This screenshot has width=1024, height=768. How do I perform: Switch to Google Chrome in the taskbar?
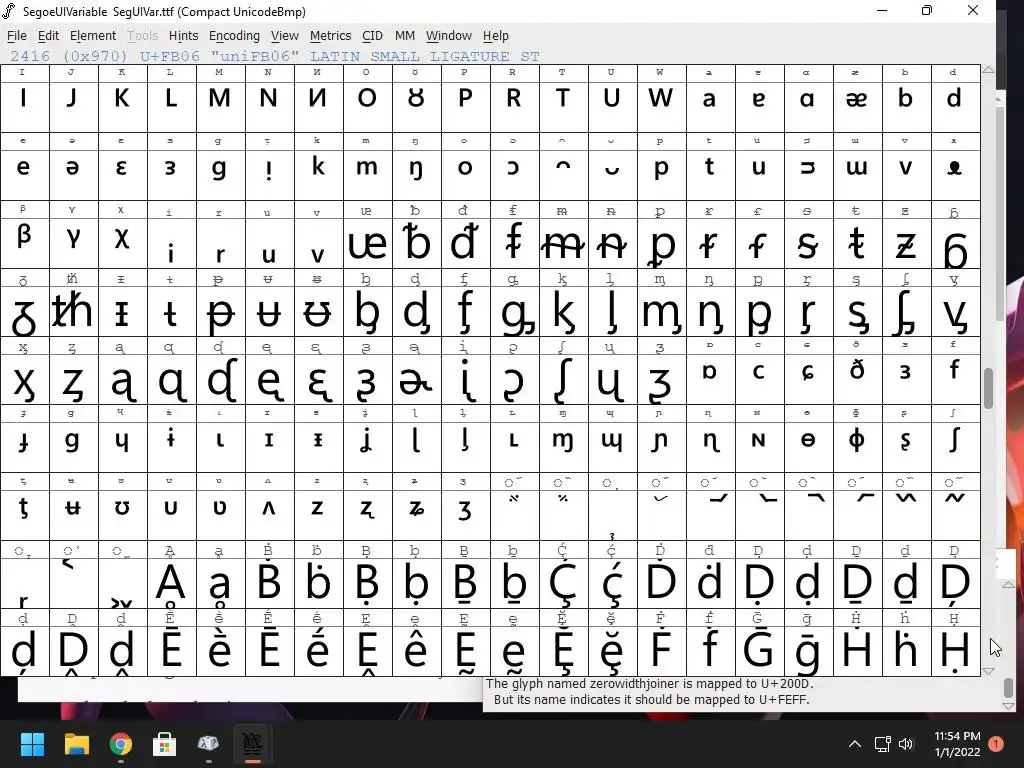click(121, 744)
